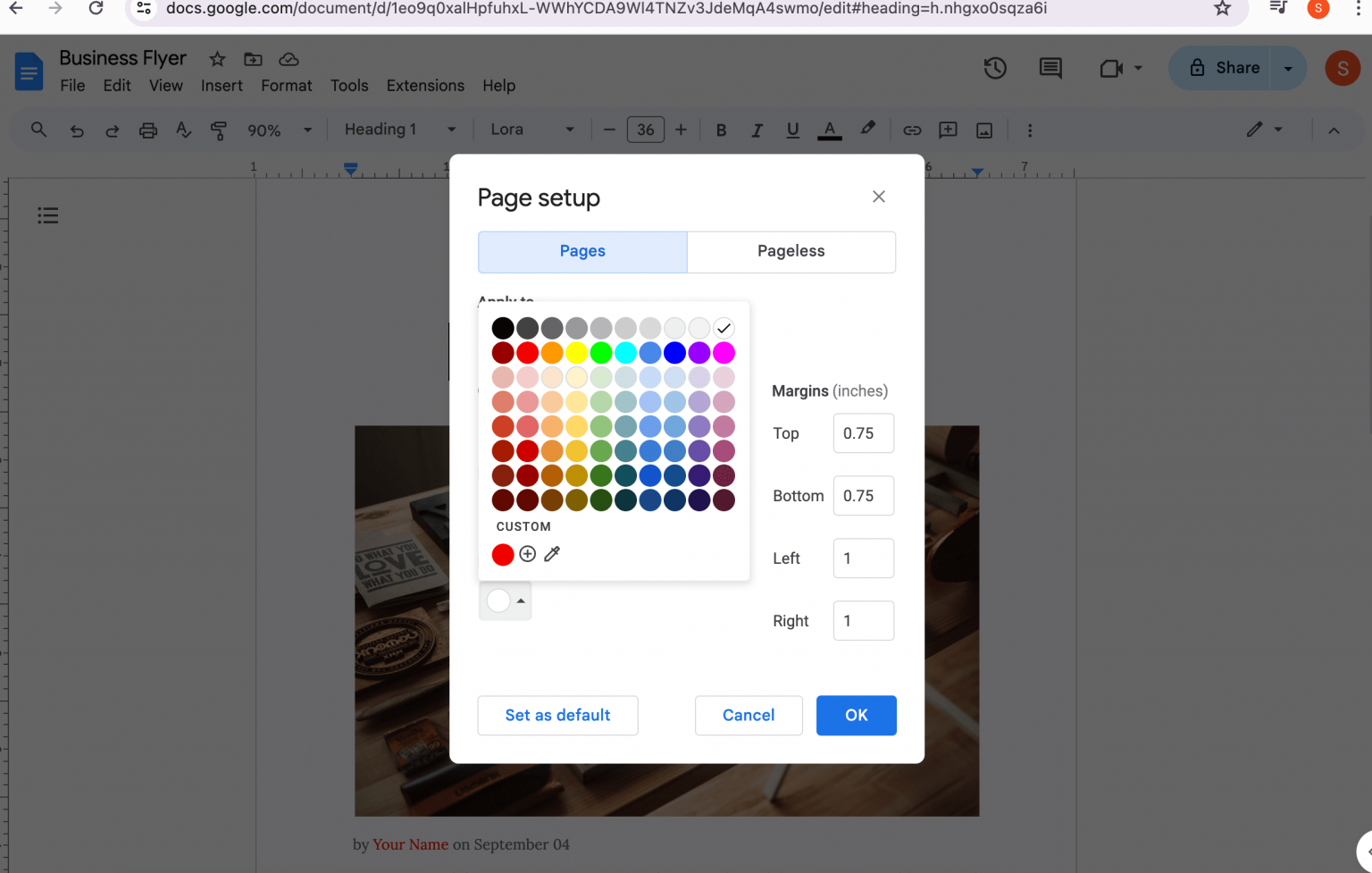Image resolution: width=1372 pixels, height=873 pixels.
Task: Toggle italic formatting
Action: pyautogui.click(x=757, y=130)
